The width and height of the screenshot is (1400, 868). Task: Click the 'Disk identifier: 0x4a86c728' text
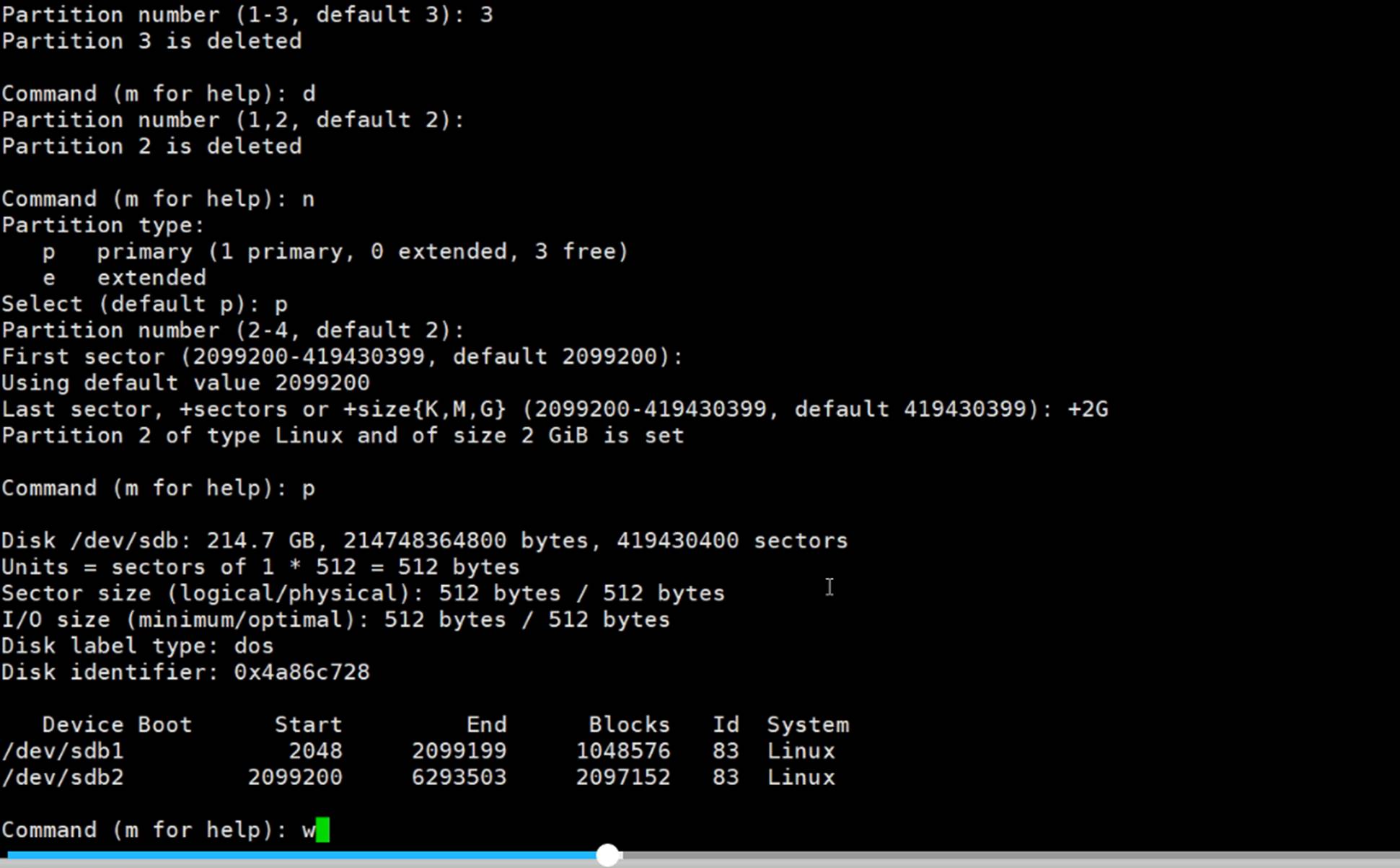coord(185,672)
